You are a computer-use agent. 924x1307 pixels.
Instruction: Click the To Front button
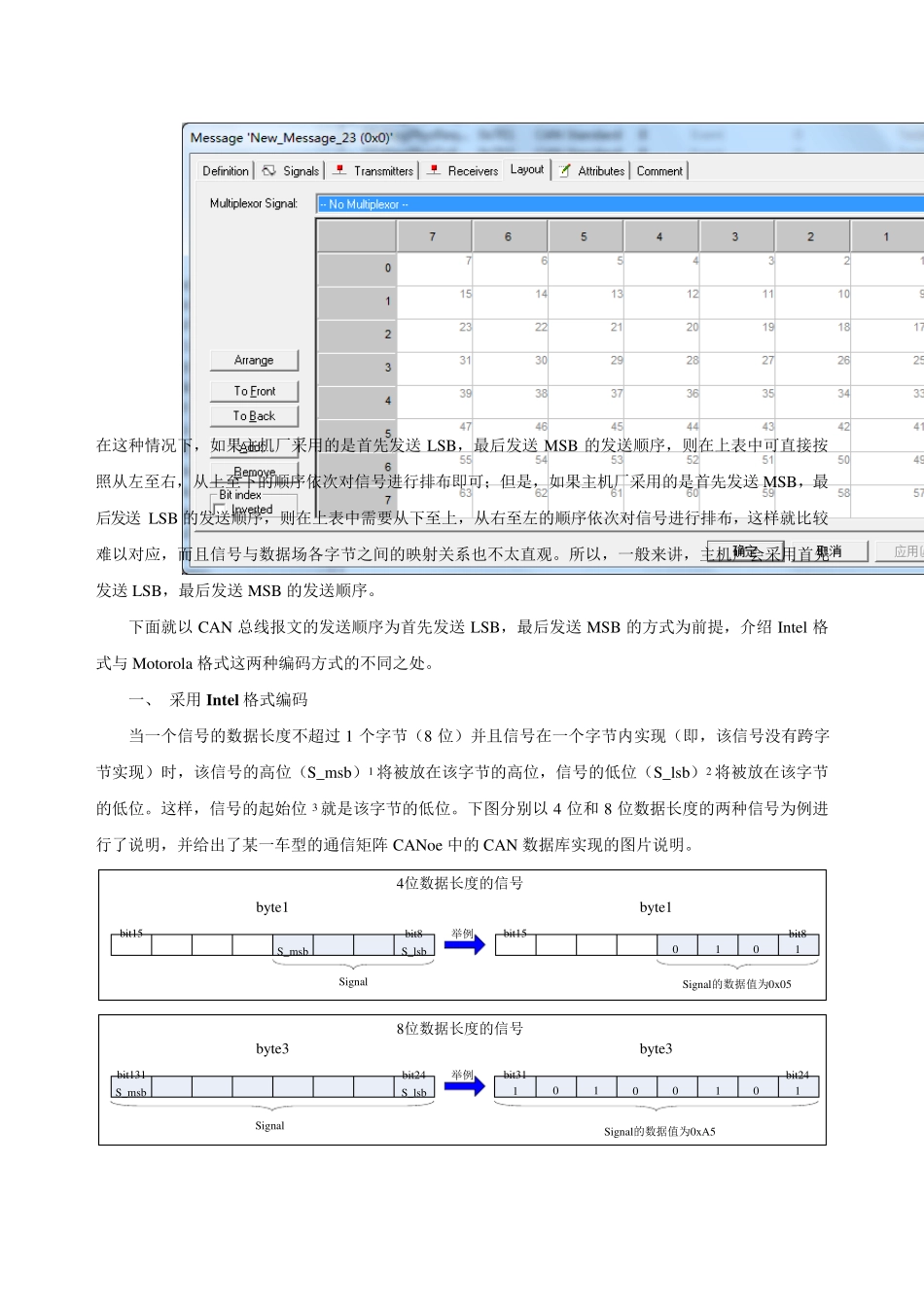tap(254, 391)
